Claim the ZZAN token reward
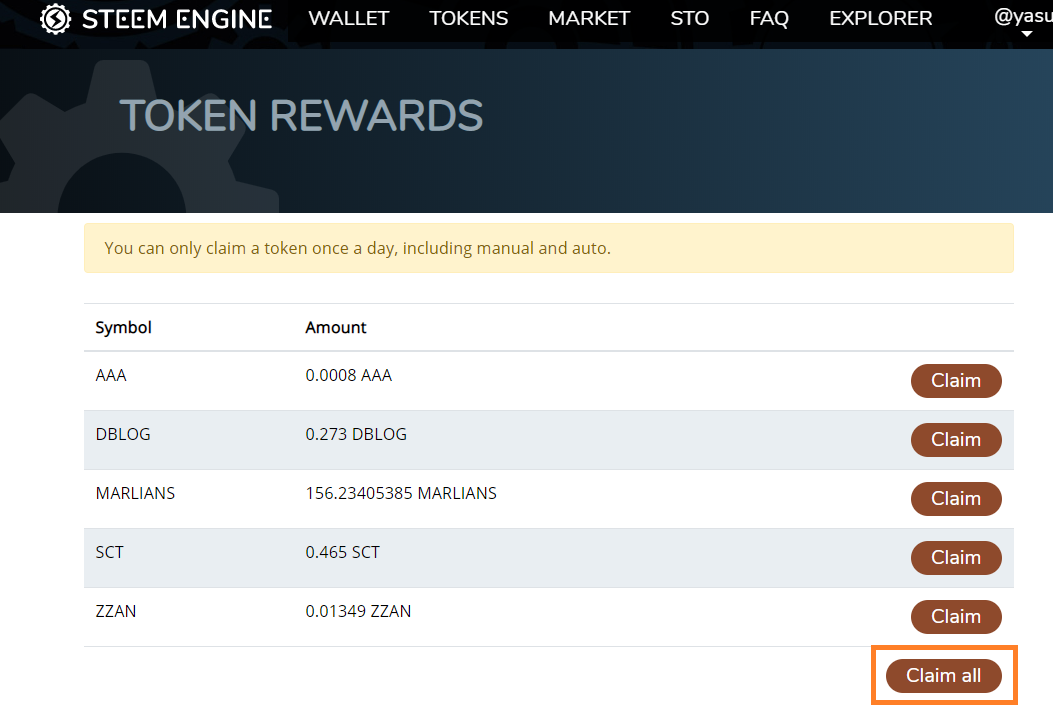The height and width of the screenshot is (706, 1053). [x=955, y=617]
